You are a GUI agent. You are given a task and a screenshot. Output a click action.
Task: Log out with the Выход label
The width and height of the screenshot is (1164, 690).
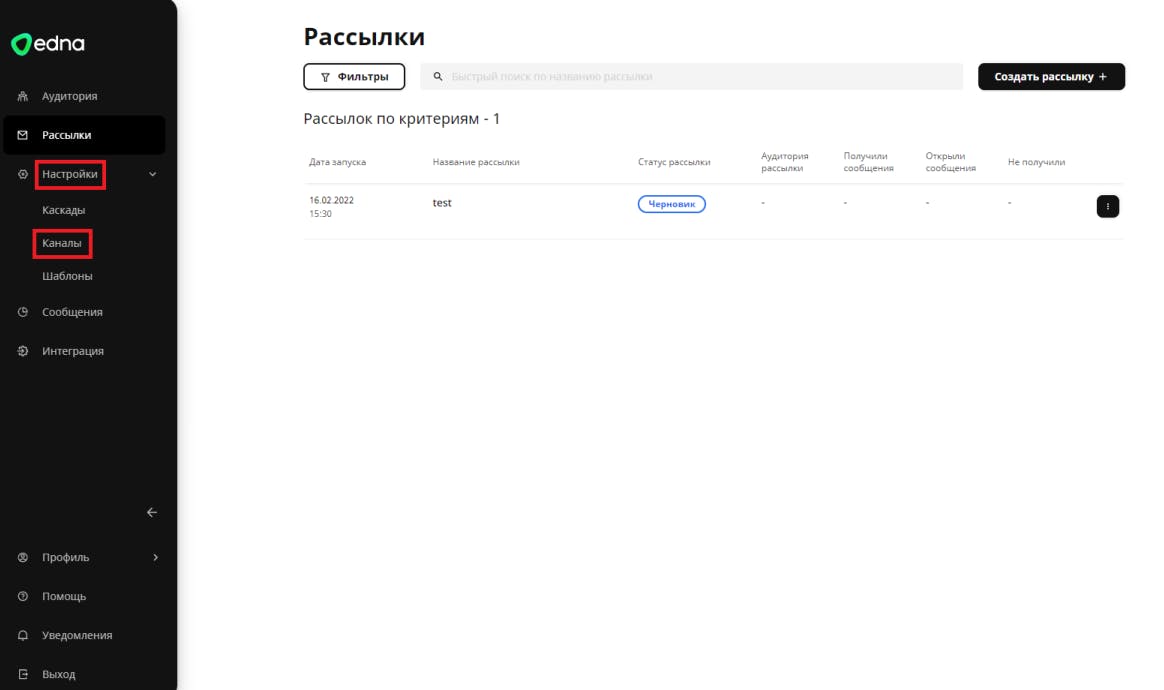pyautogui.click(x=59, y=674)
